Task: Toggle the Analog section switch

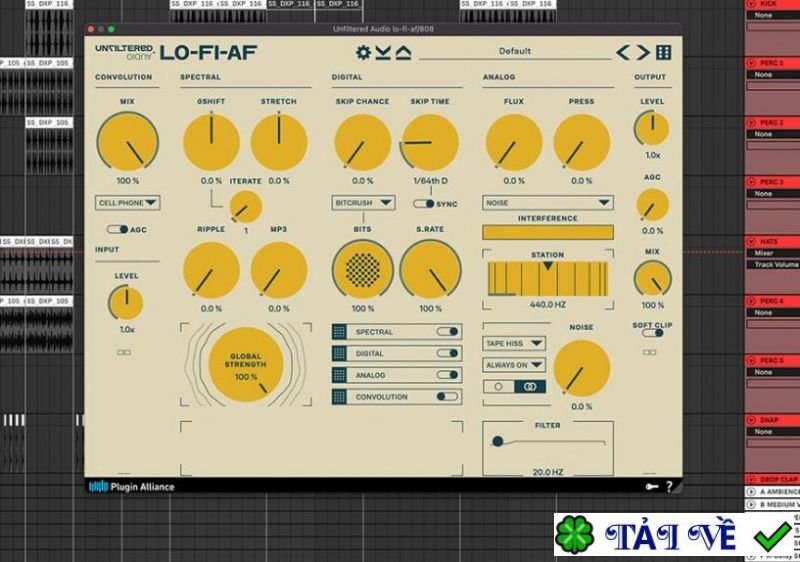Action: (447, 375)
